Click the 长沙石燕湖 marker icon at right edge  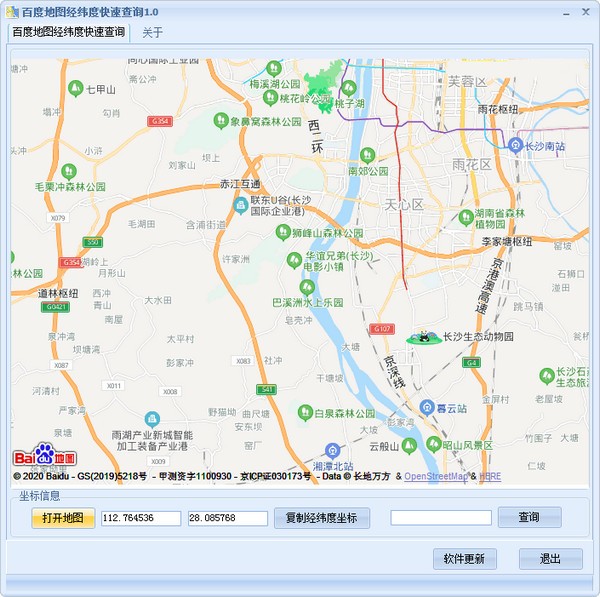[547, 376]
